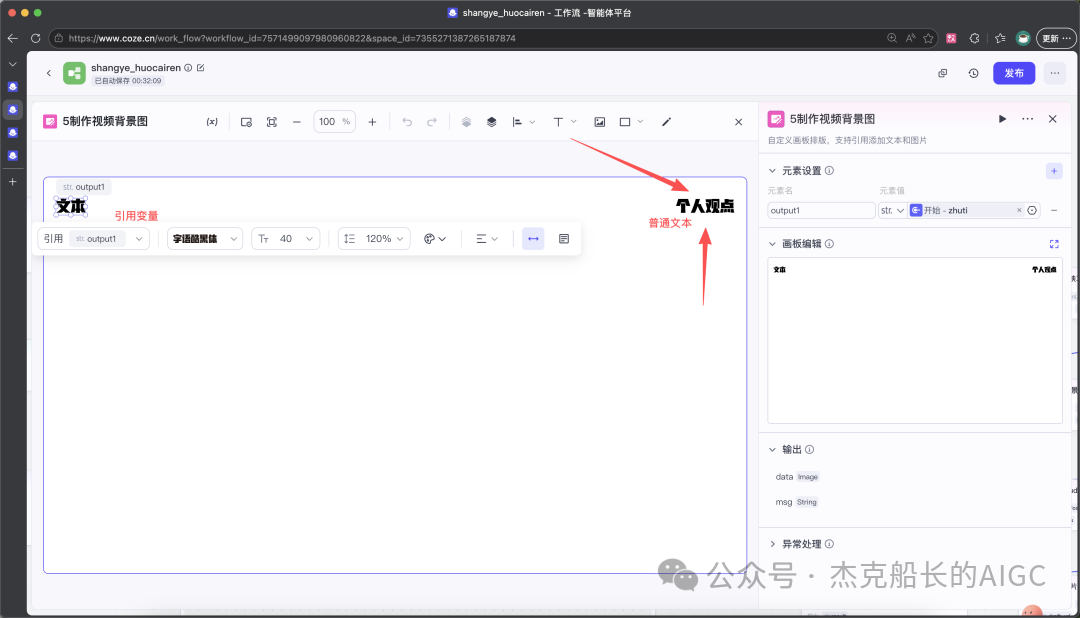Open the font size 40 dropdown
The height and width of the screenshot is (618, 1080).
285,238
